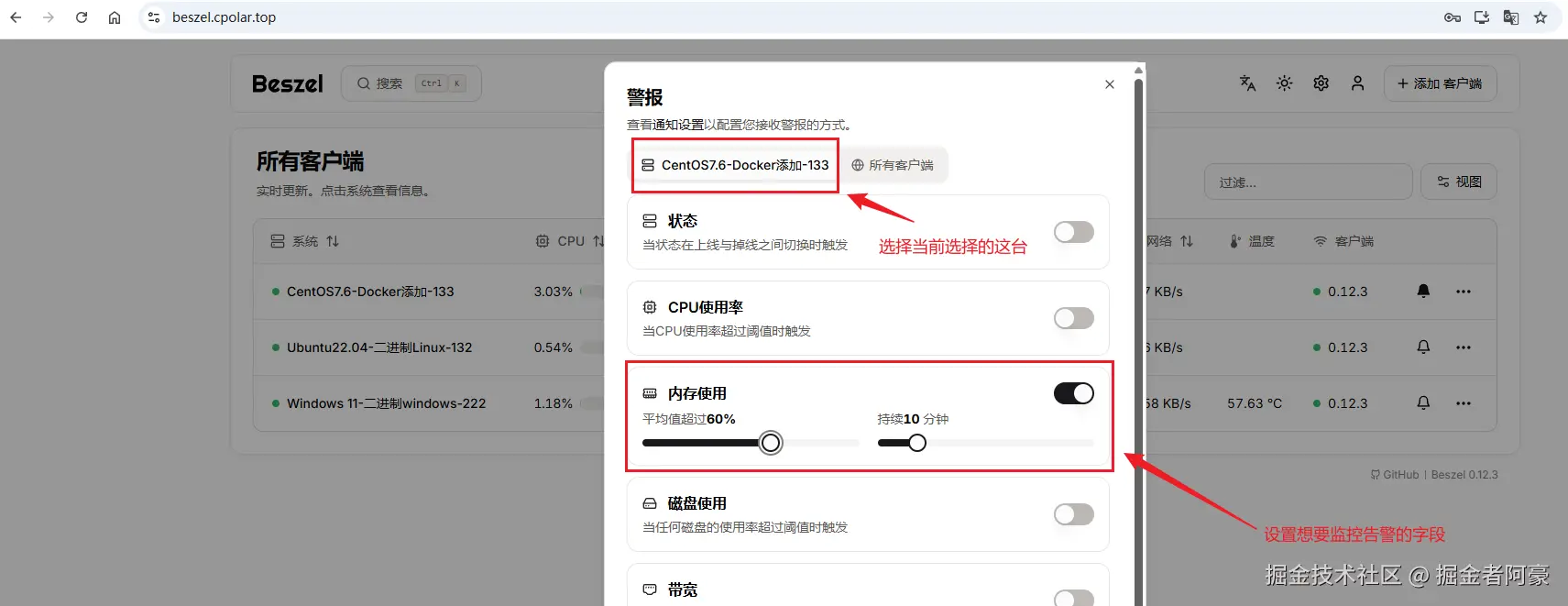Open the more actions menu for Ubuntu22.04 row

[x=1464, y=347]
